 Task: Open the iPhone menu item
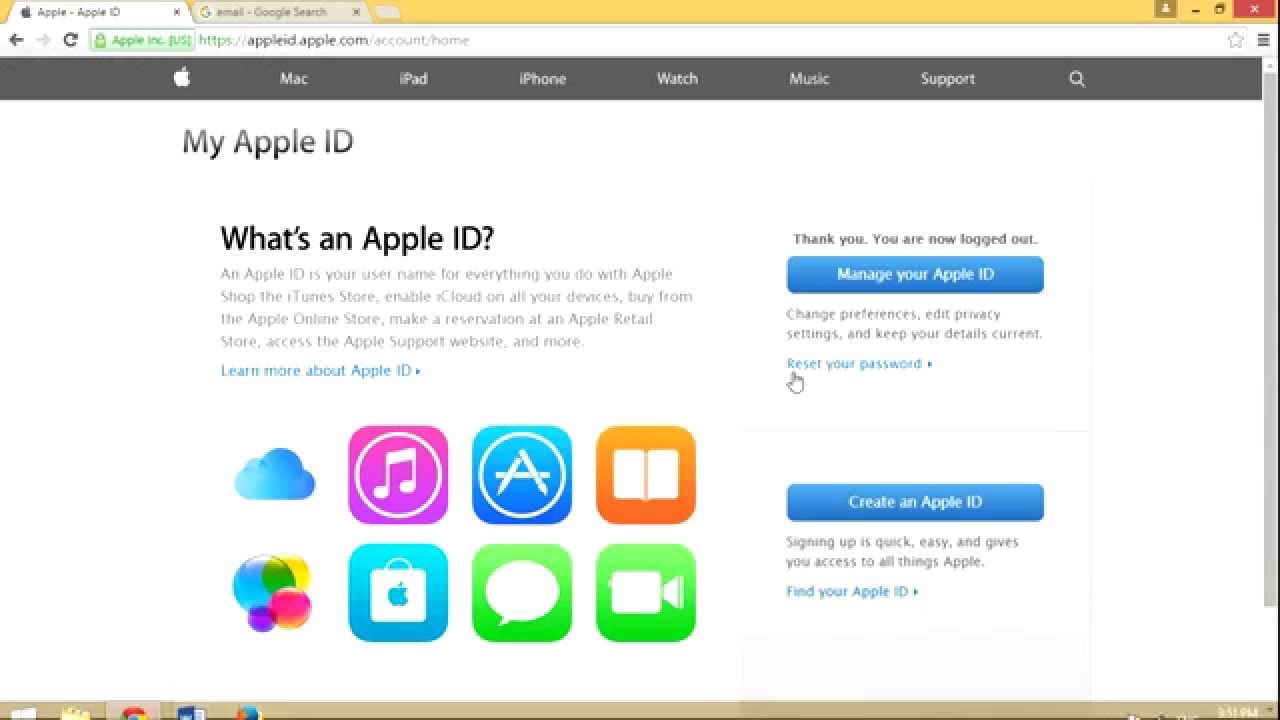[543, 79]
